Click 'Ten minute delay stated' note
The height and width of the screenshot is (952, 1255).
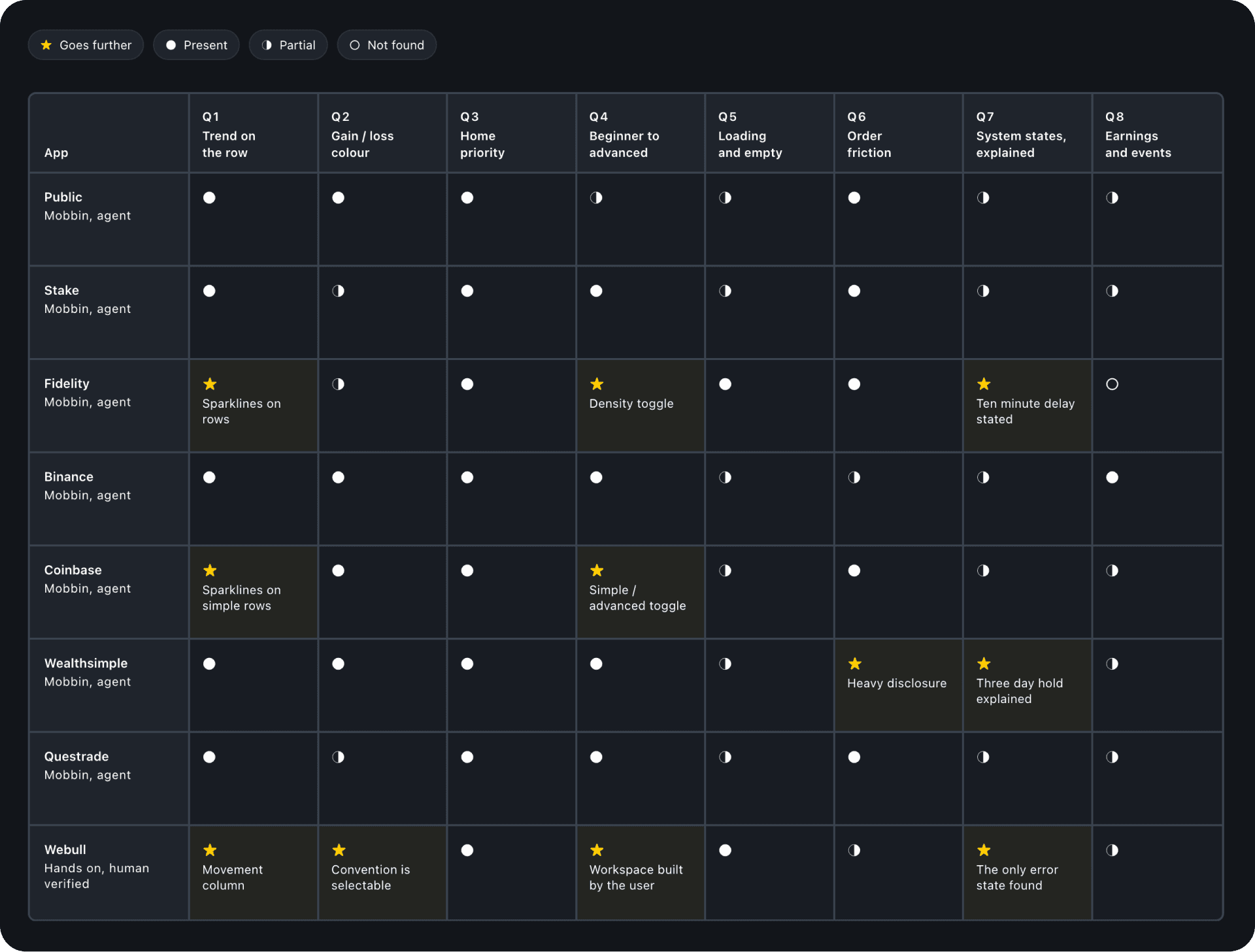(x=1026, y=412)
